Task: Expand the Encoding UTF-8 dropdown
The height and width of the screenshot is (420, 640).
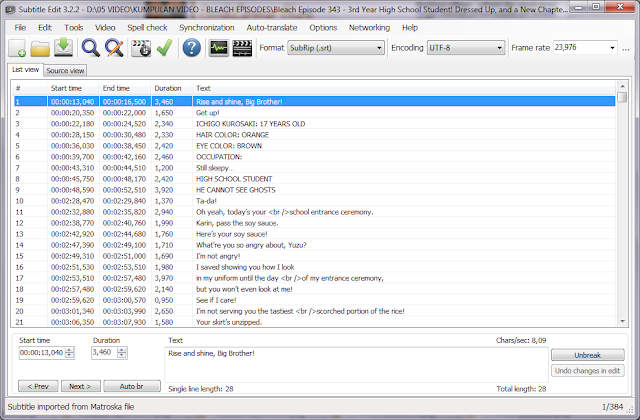Action: 499,48
